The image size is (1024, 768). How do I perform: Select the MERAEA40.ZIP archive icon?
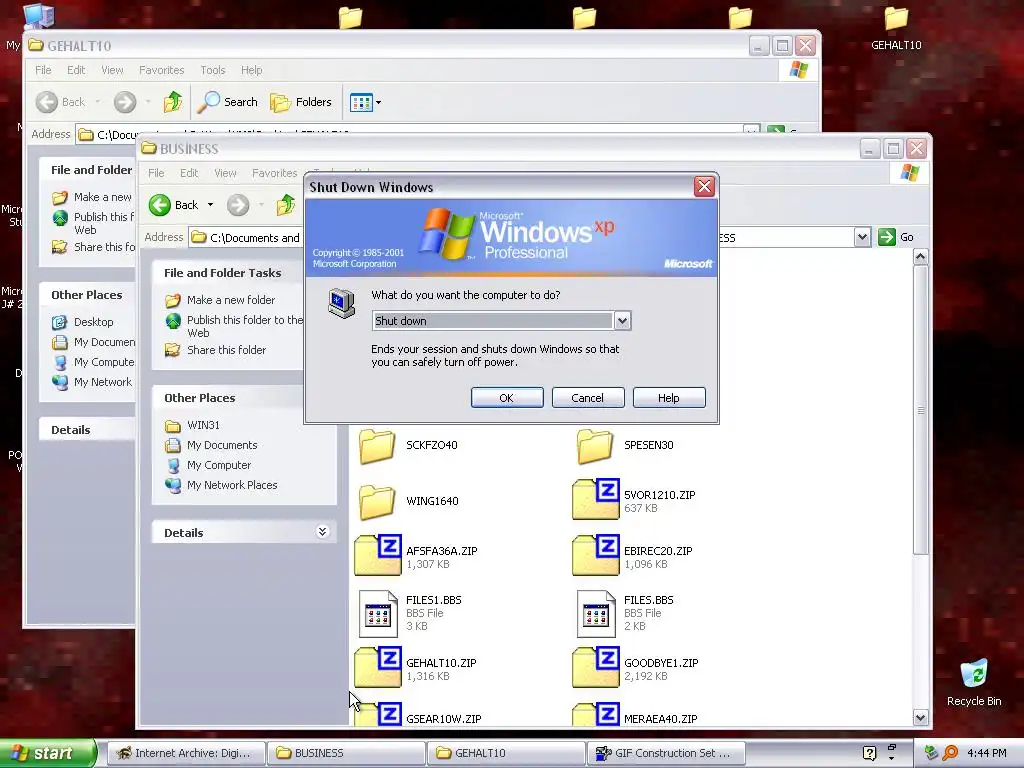595,714
